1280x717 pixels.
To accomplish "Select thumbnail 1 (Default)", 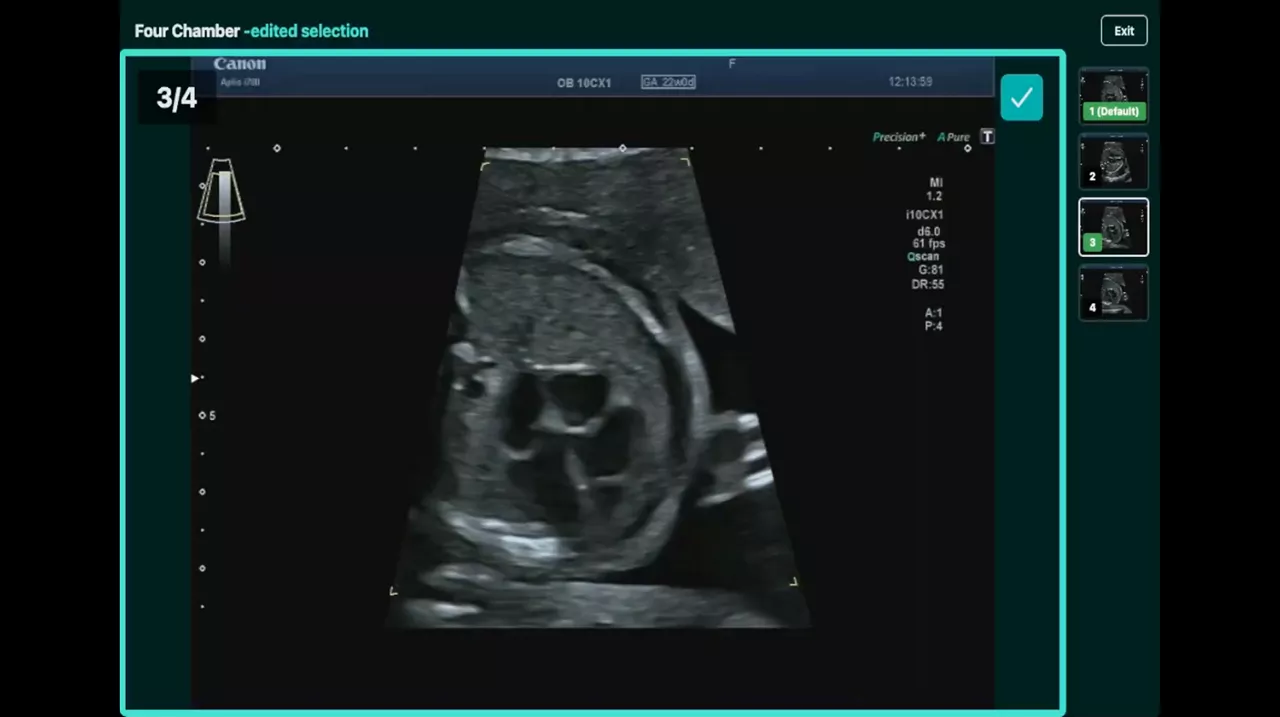I will (x=1114, y=97).
